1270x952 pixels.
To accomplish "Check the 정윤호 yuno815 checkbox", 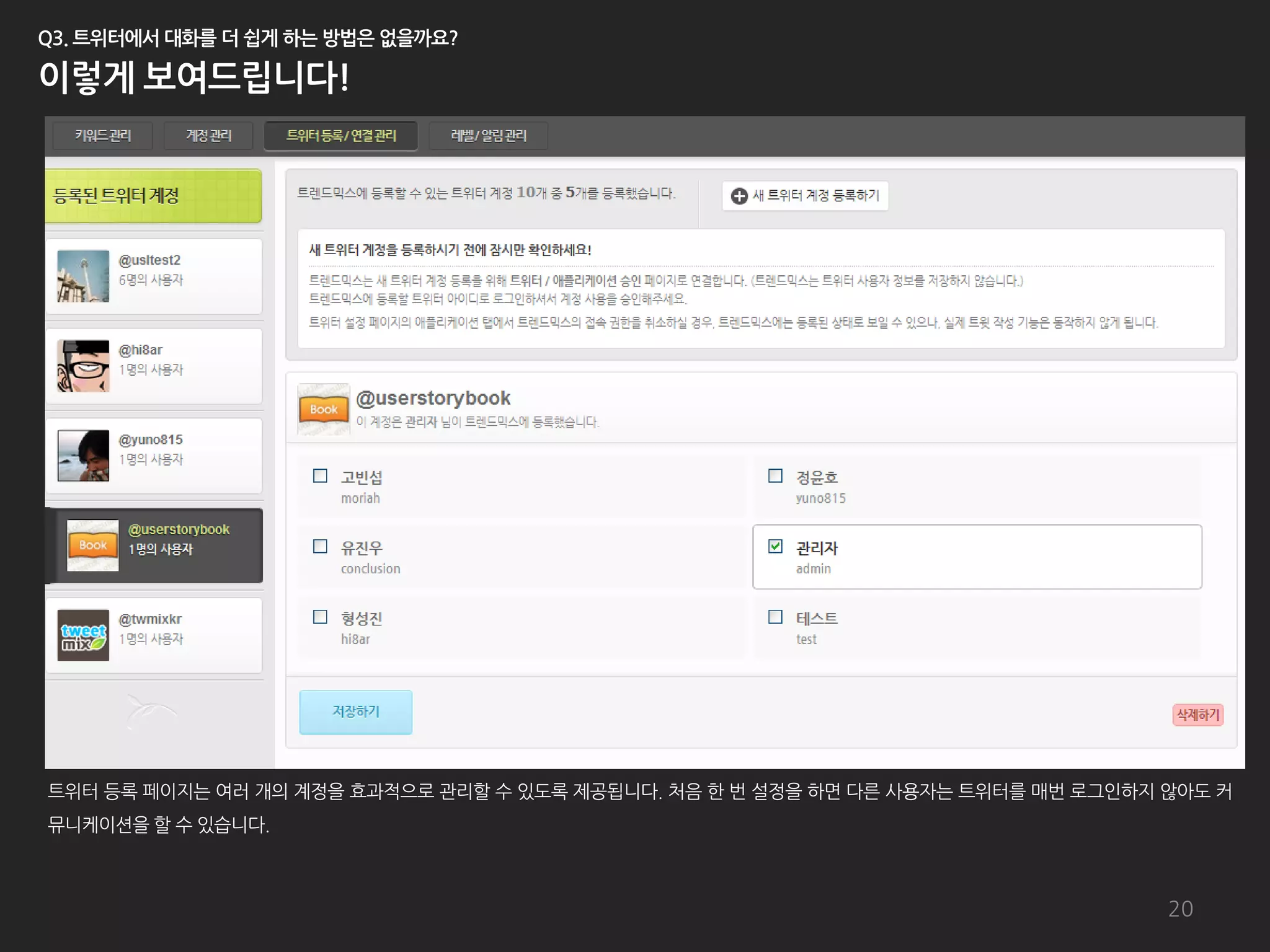I will click(x=775, y=476).
